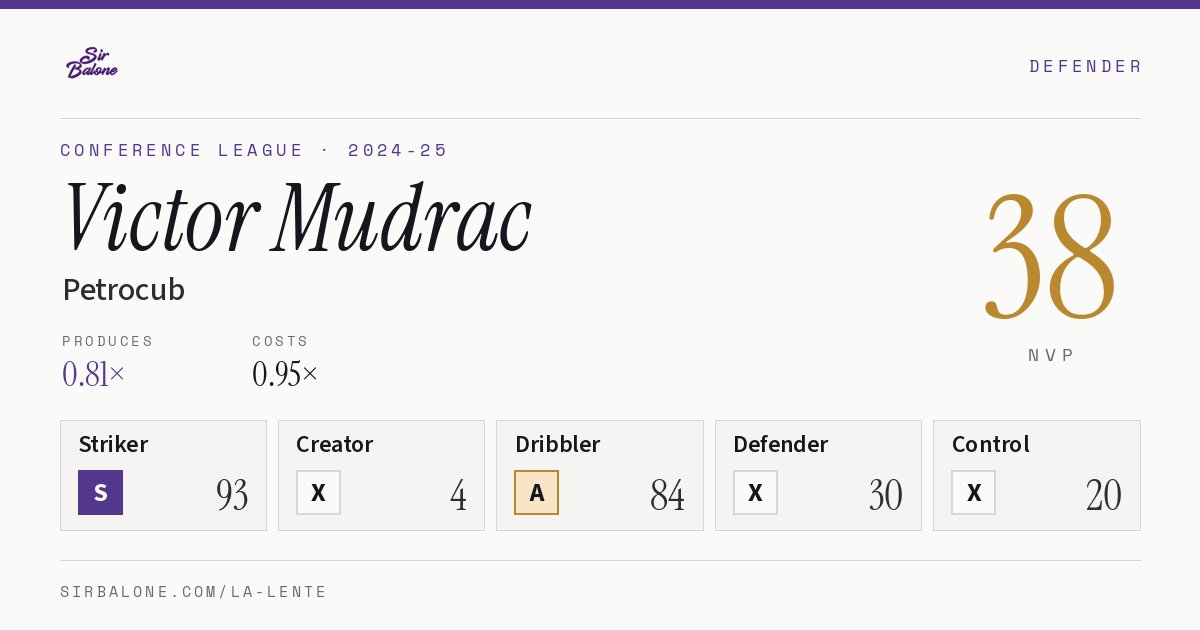Select the Defender card score 30
1200x630 pixels.
[885, 495]
